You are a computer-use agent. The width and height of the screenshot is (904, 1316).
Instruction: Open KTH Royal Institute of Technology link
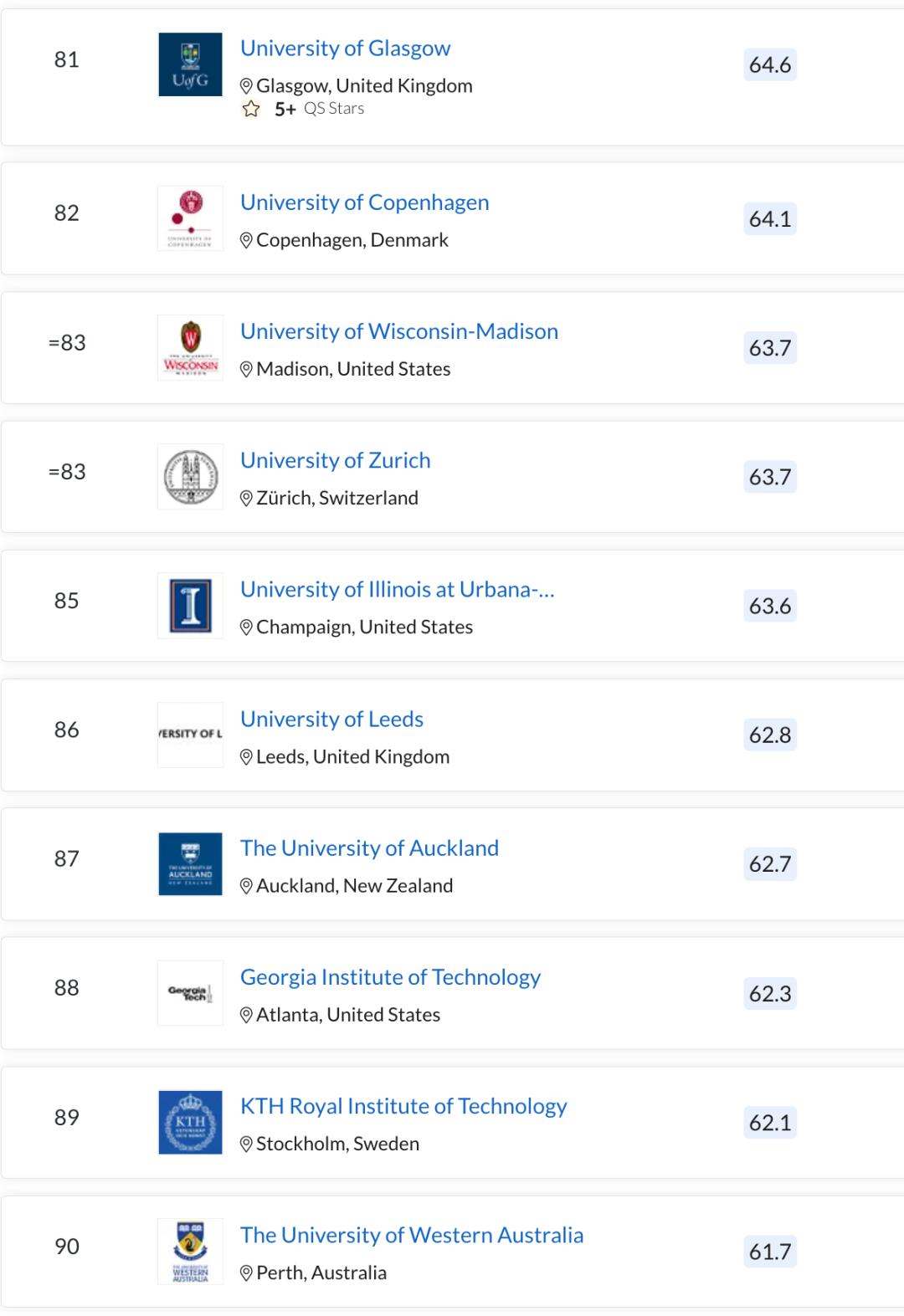[403, 1106]
